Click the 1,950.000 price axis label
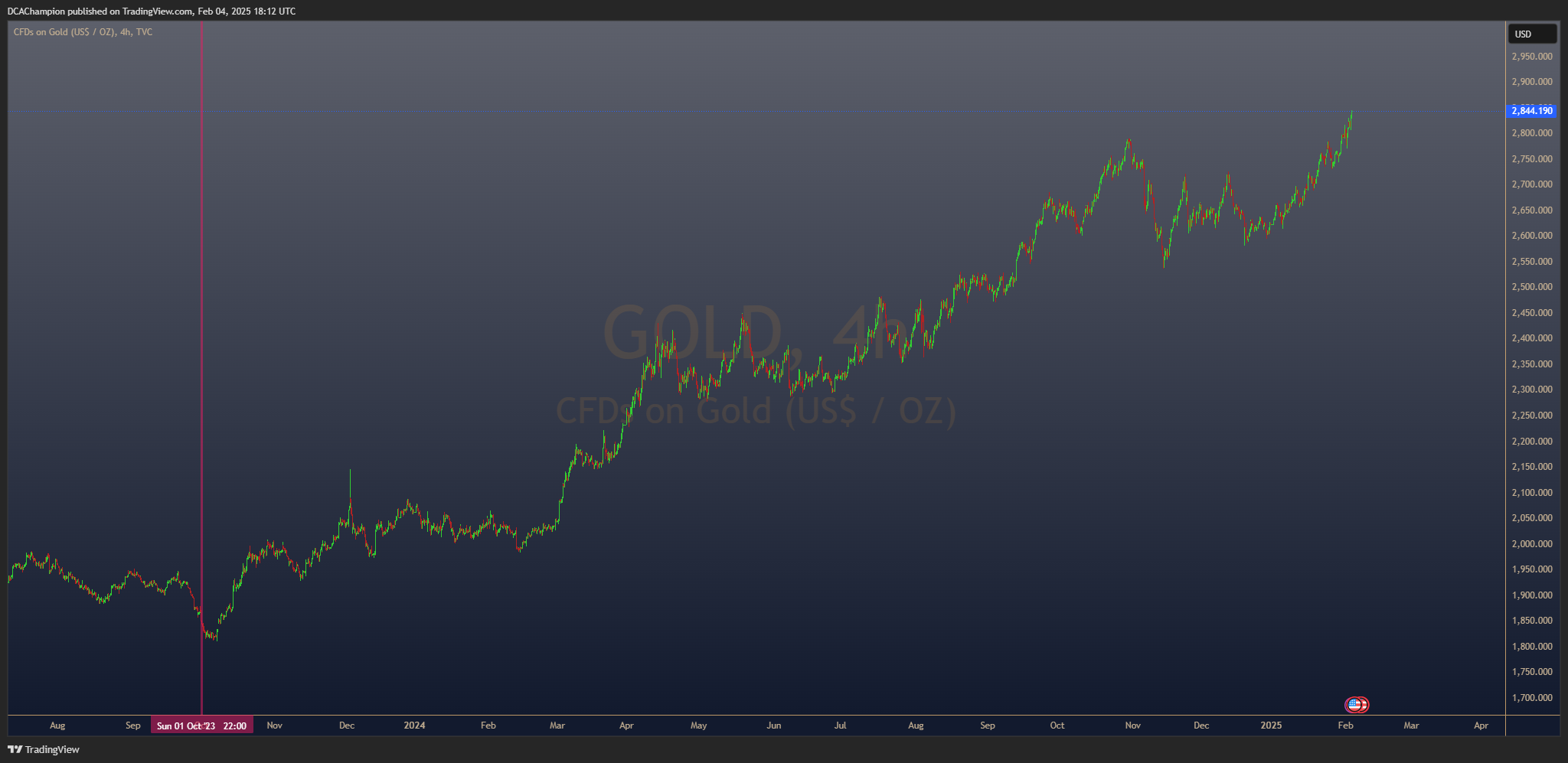 point(1532,569)
